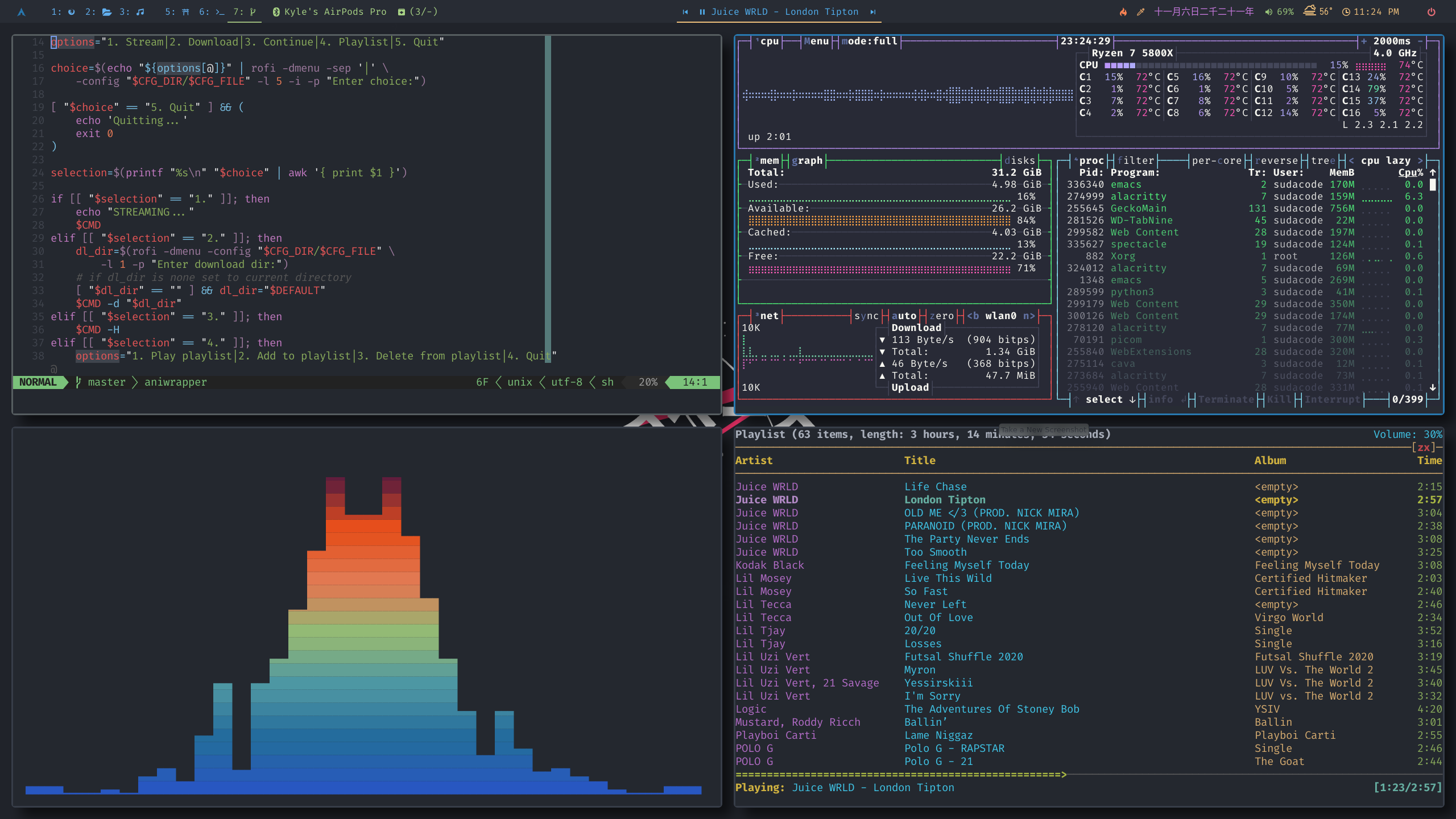This screenshot has width=1456, height=819.
Task: Click the Cpu% column header
Action: click(1410, 172)
